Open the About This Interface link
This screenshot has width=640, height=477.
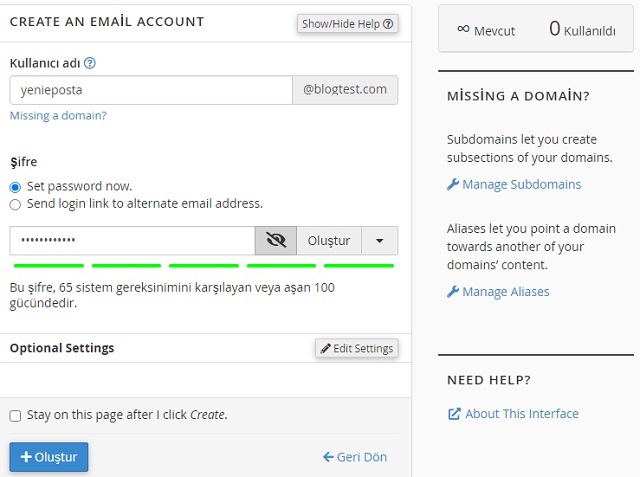(513, 414)
